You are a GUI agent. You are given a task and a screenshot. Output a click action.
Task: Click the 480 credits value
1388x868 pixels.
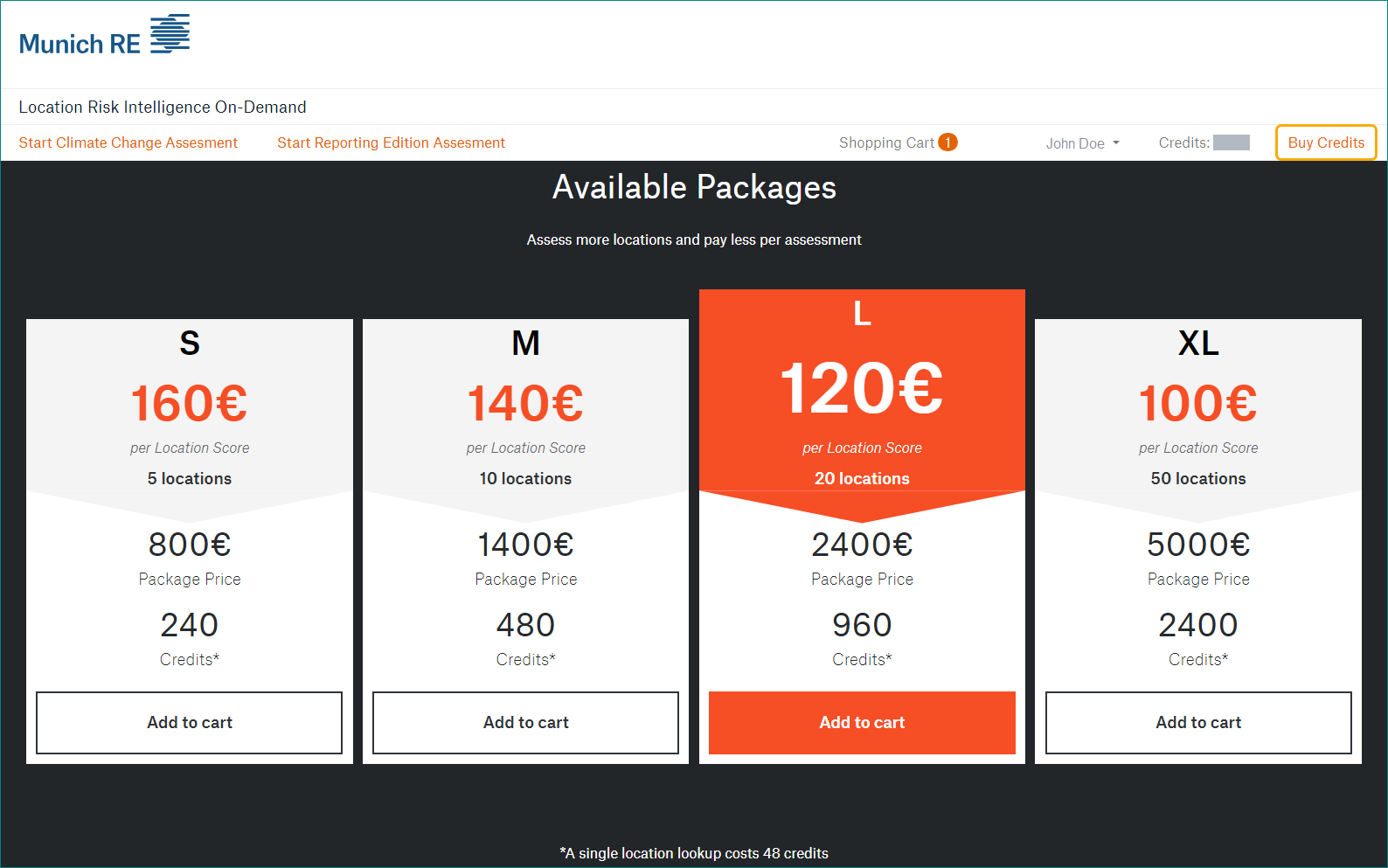coord(526,625)
